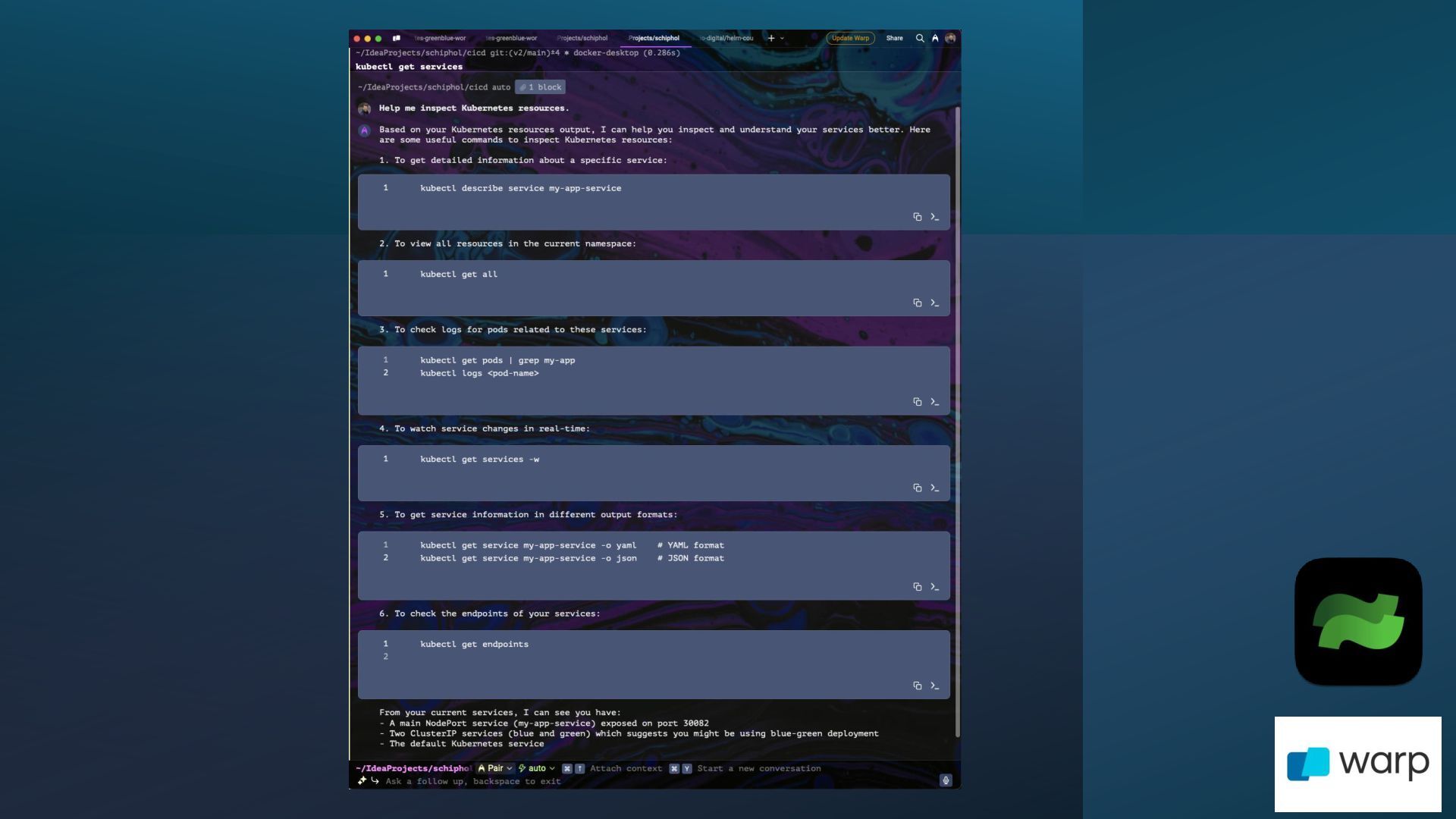This screenshot has height=819, width=1456.
Task: Switch to the first greenblue-wor tab
Action: tap(440, 38)
